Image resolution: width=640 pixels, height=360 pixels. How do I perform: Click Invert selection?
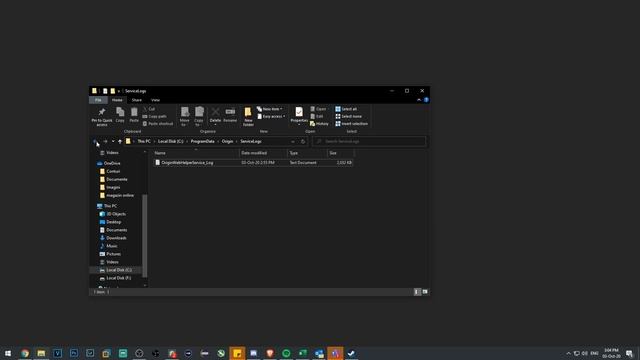point(351,124)
